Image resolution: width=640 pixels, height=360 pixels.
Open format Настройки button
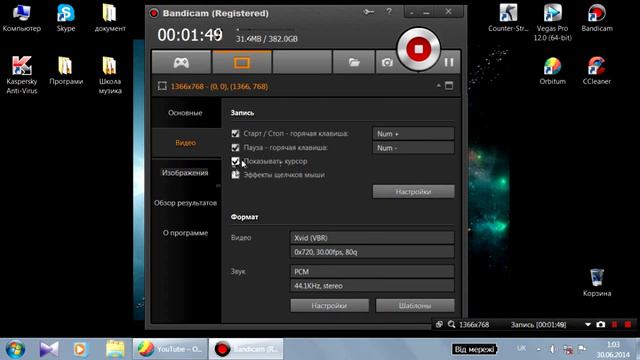coord(329,305)
